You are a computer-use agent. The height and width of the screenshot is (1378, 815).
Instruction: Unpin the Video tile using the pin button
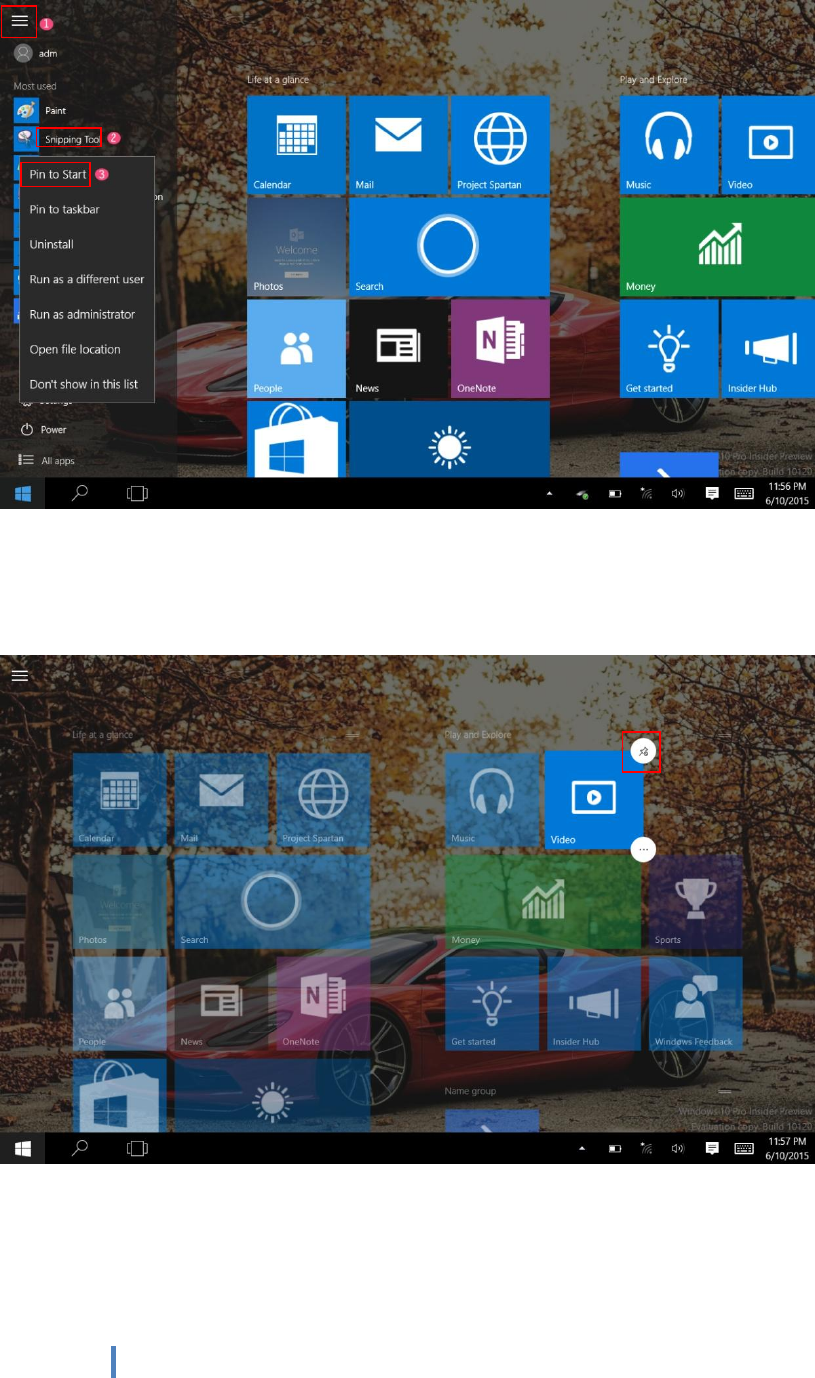644,752
